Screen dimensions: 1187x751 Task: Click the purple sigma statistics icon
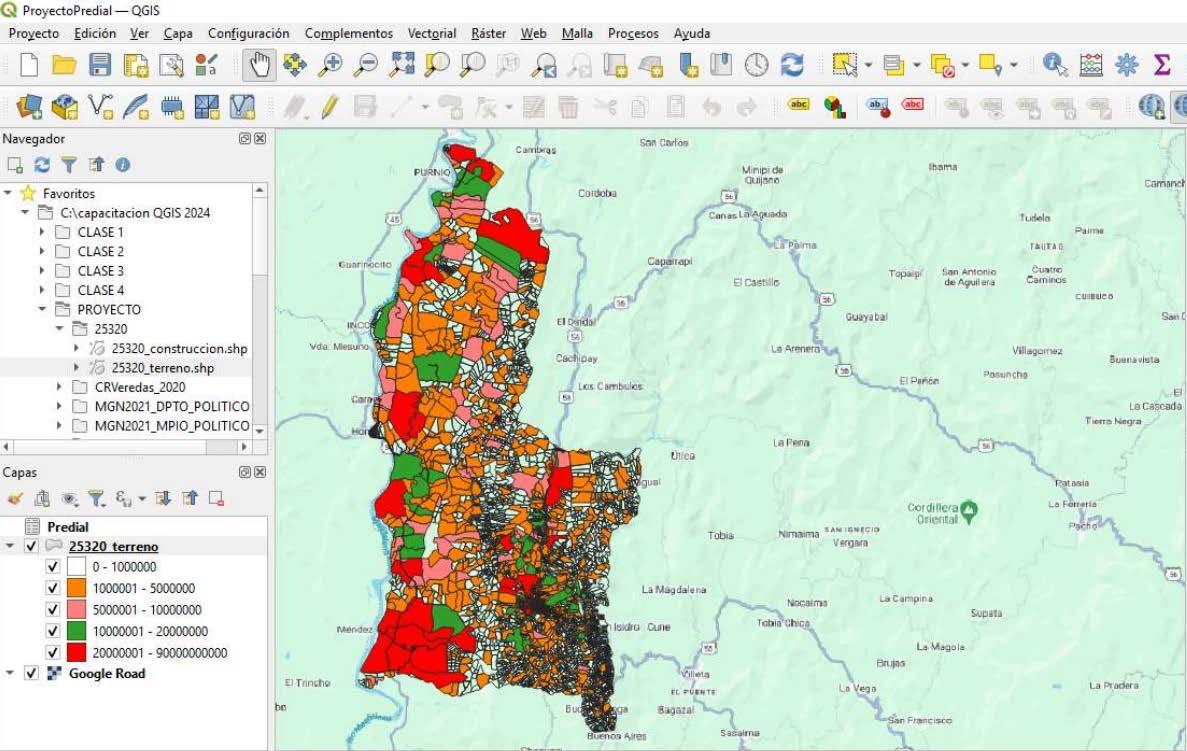tap(1161, 65)
